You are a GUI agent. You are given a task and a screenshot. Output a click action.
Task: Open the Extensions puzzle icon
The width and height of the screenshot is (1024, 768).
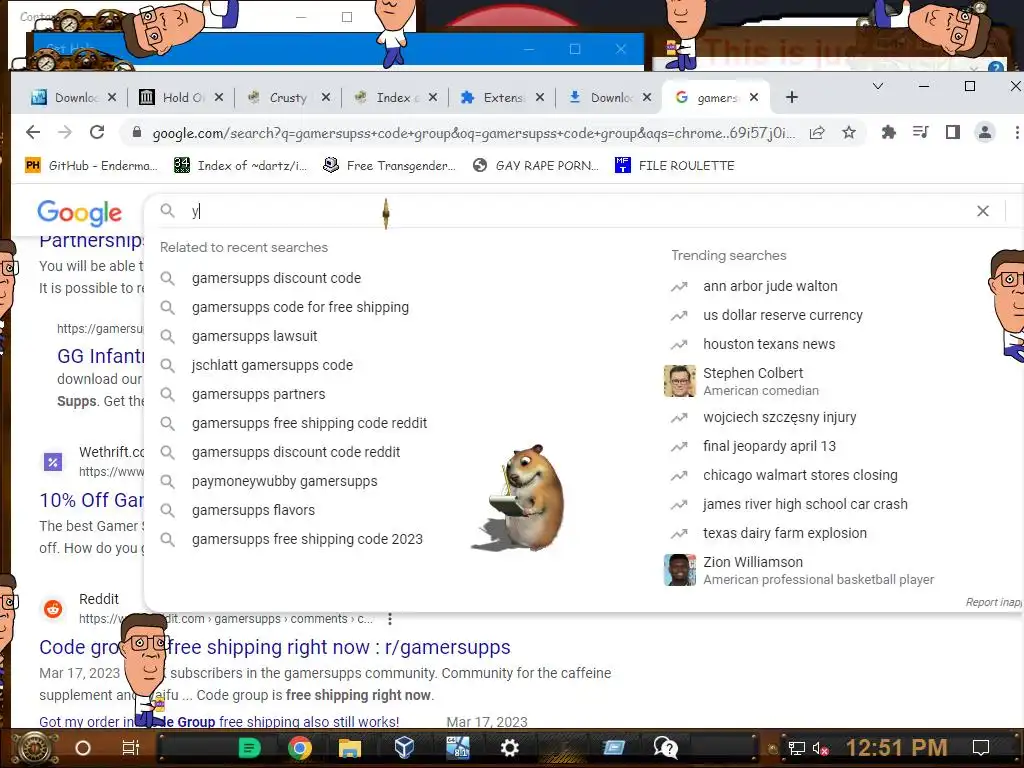pos(888,133)
